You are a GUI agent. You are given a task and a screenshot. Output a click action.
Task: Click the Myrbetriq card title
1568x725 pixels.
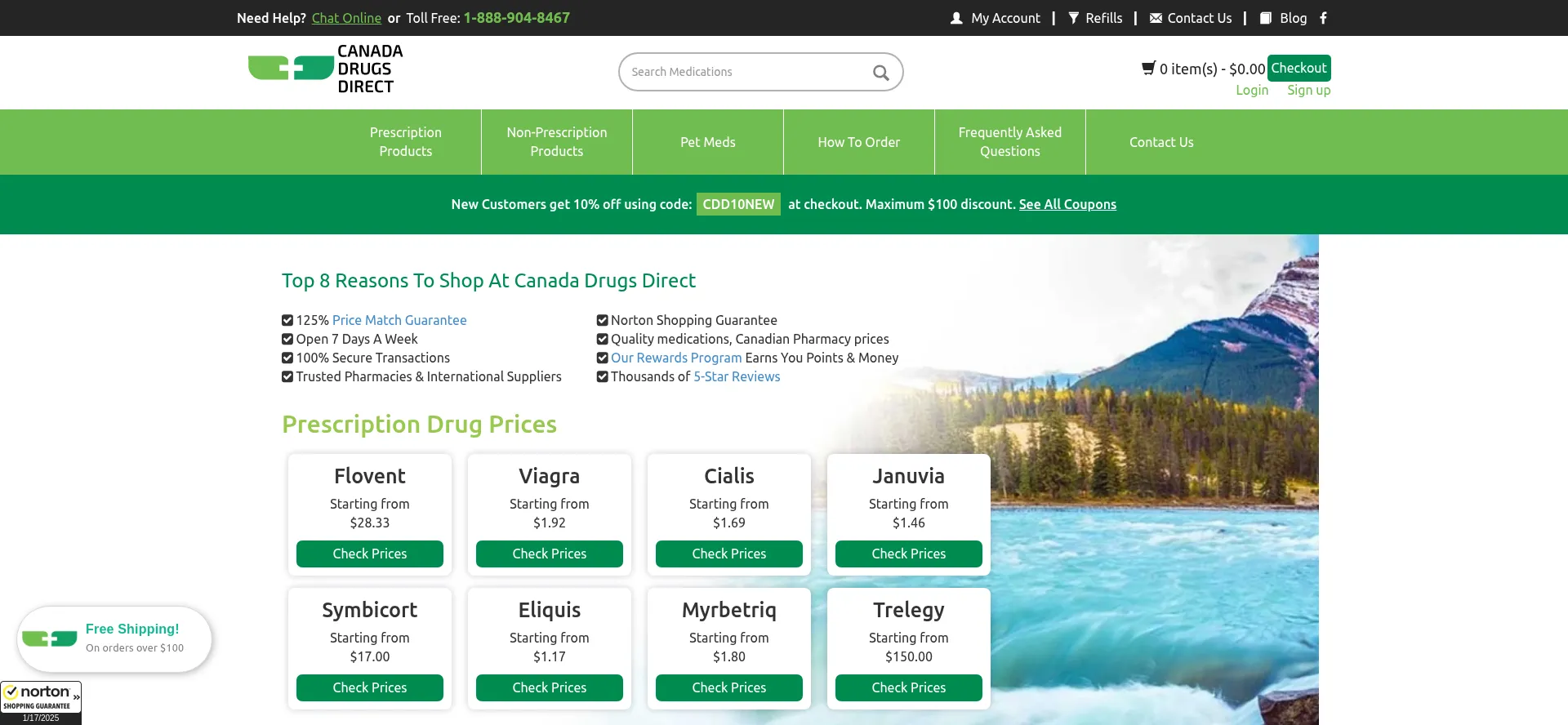coord(729,610)
